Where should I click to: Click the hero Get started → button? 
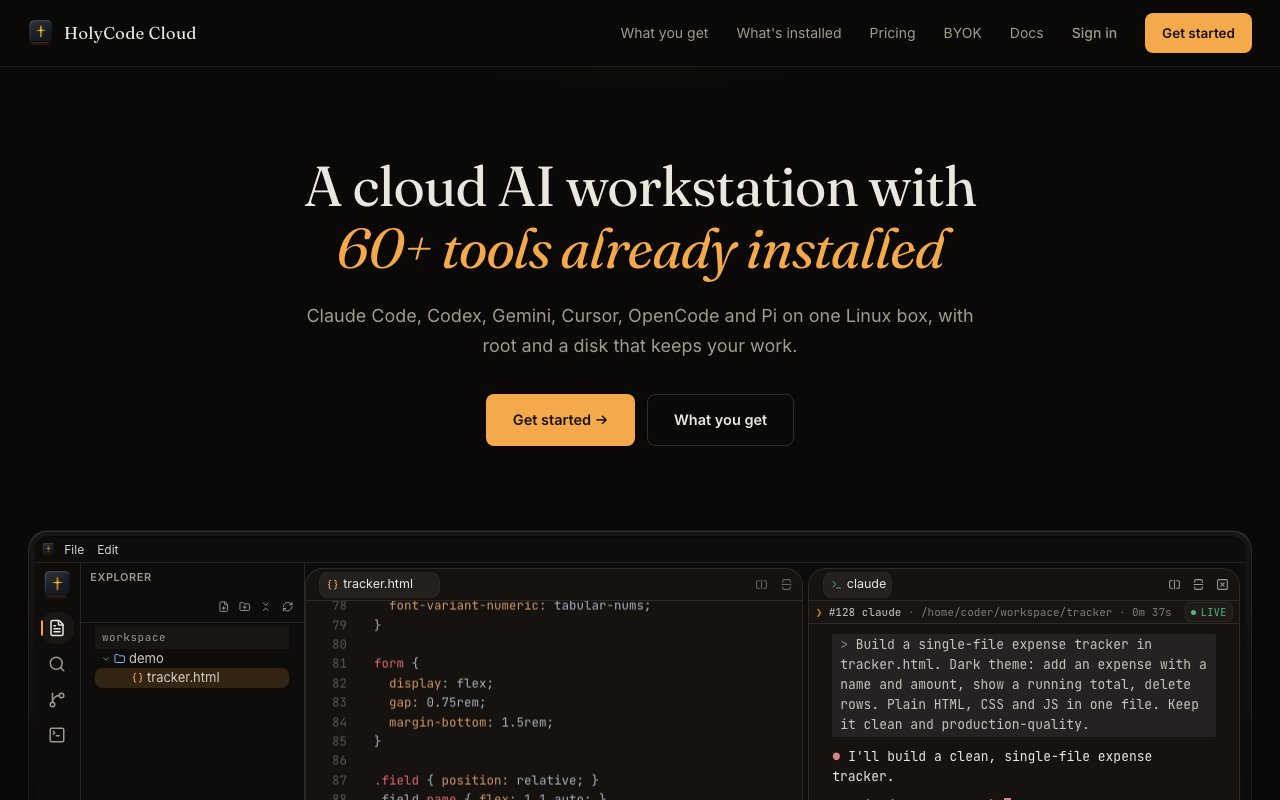pos(560,420)
